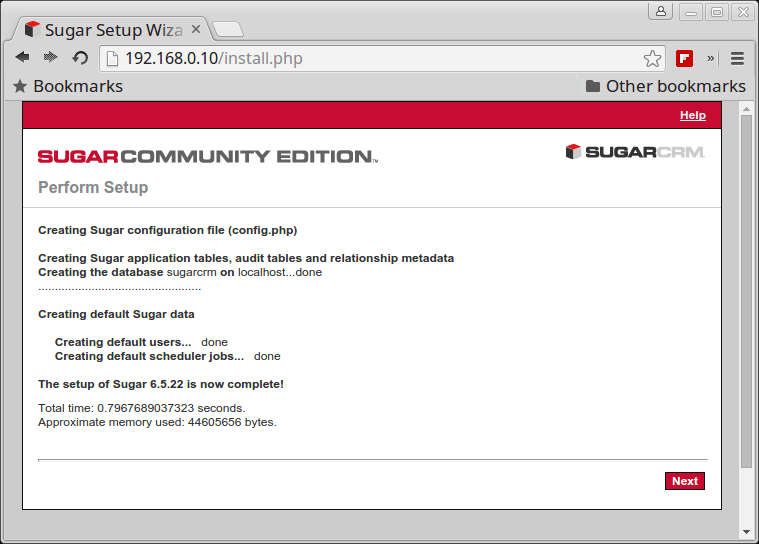The image size is (759, 544).
Task: Open a new tab
Action: (x=228, y=30)
